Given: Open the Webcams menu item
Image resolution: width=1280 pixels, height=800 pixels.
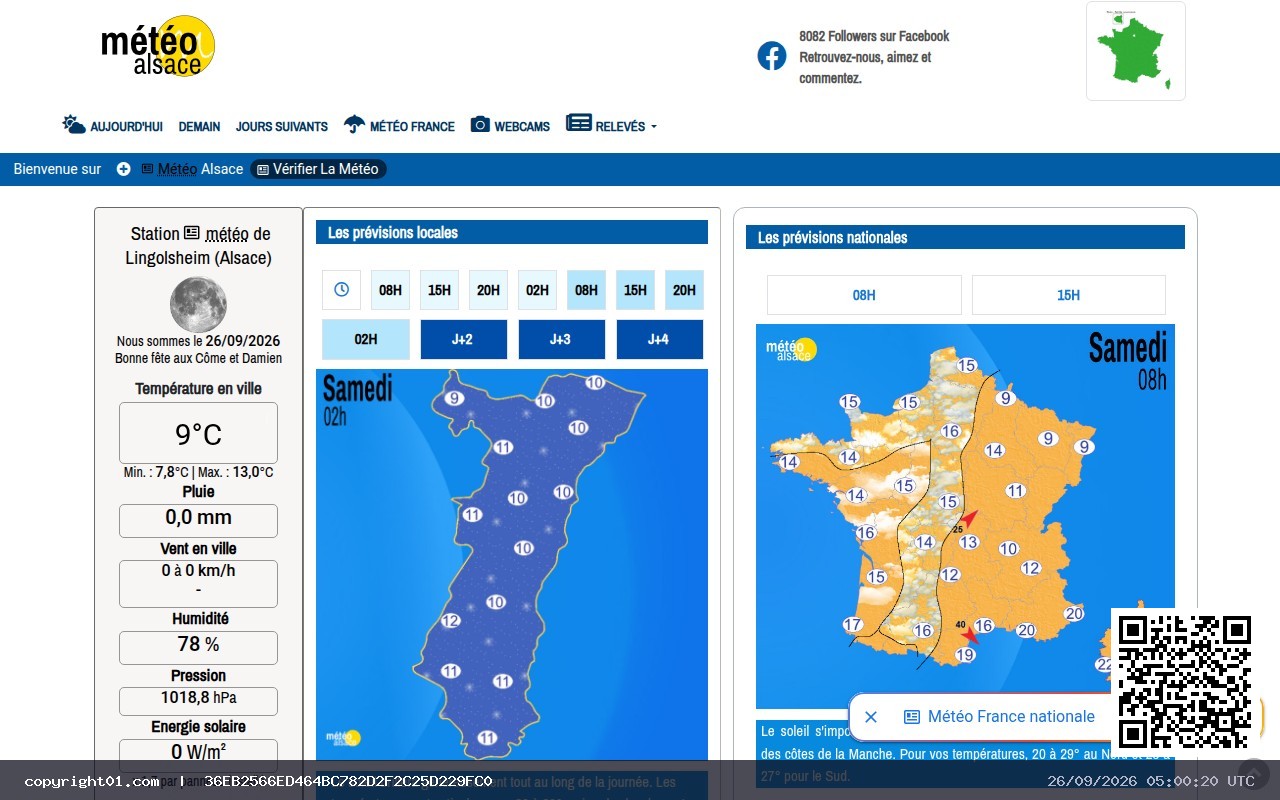Looking at the screenshot, I should click(522, 127).
